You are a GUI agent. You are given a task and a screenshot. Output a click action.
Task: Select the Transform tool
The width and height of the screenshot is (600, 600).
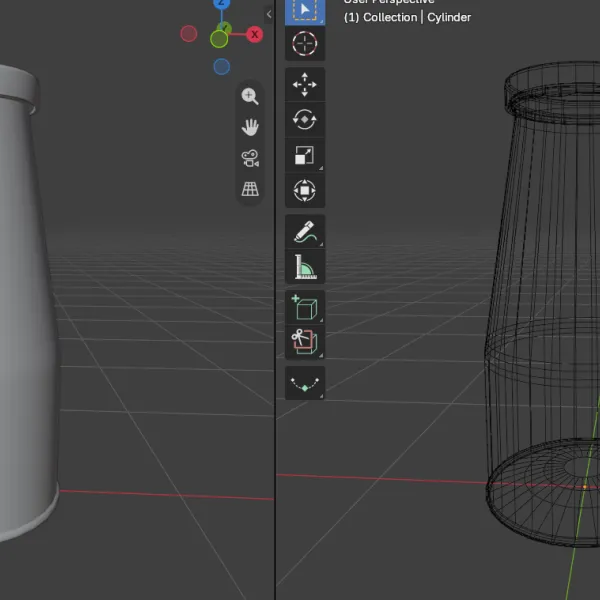point(305,190)
